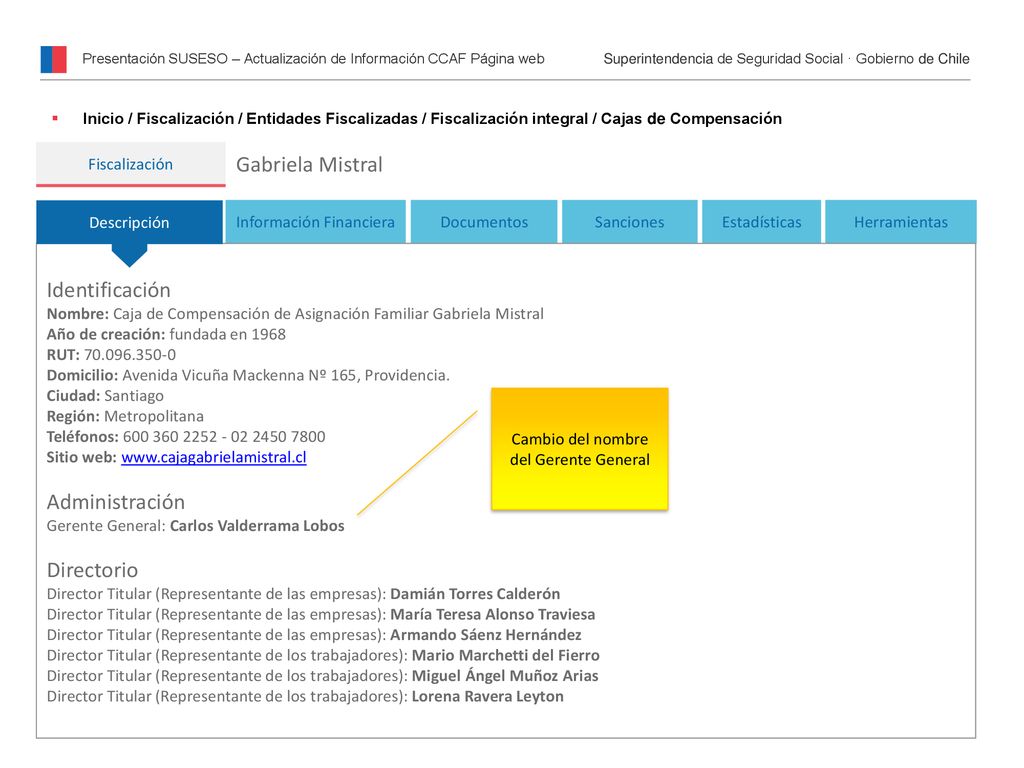
Task: View the Estadísticas tab
Action: [761, 222]
